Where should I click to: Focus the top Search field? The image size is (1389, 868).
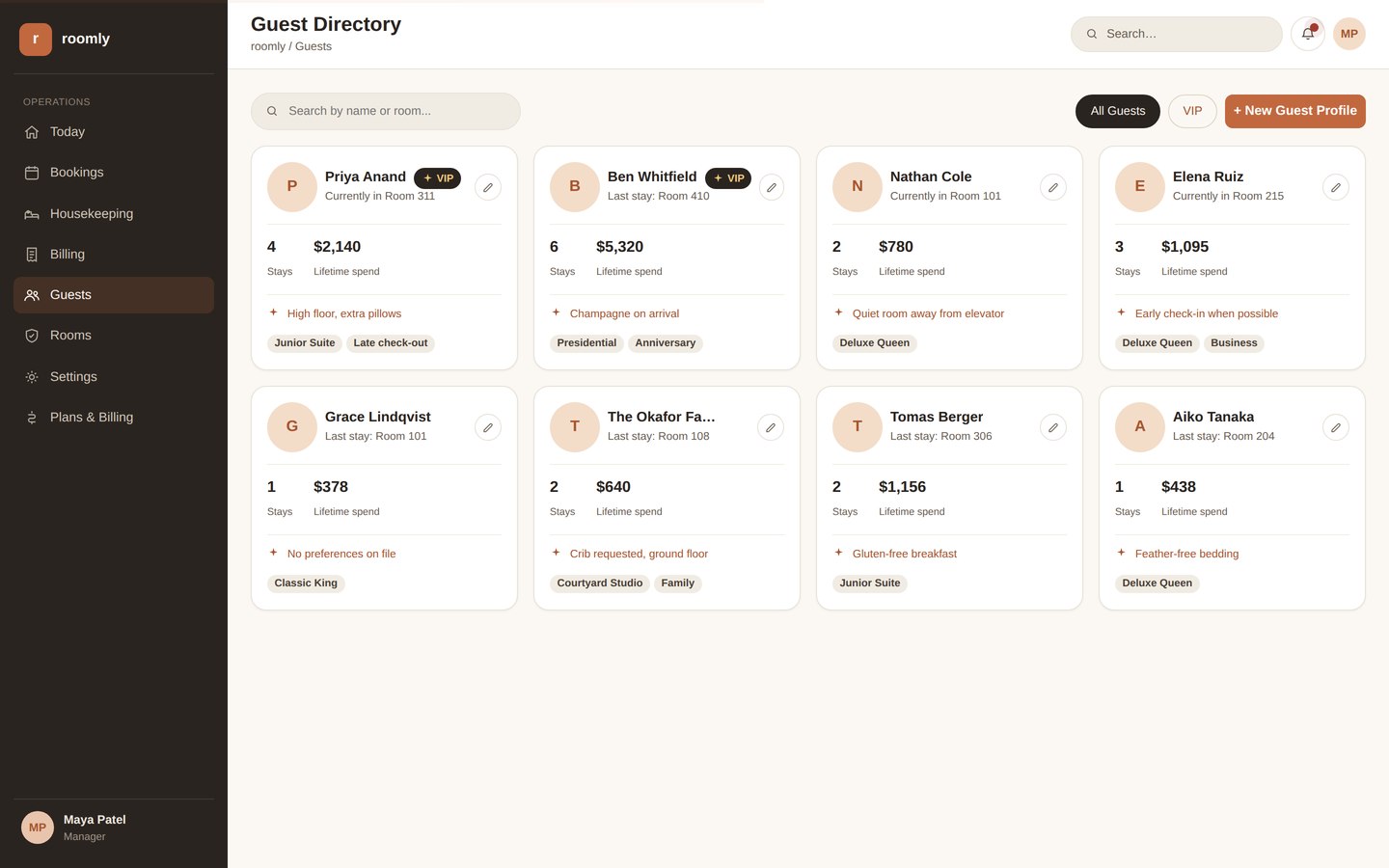pyautogui.click(x=1177, y=34)
